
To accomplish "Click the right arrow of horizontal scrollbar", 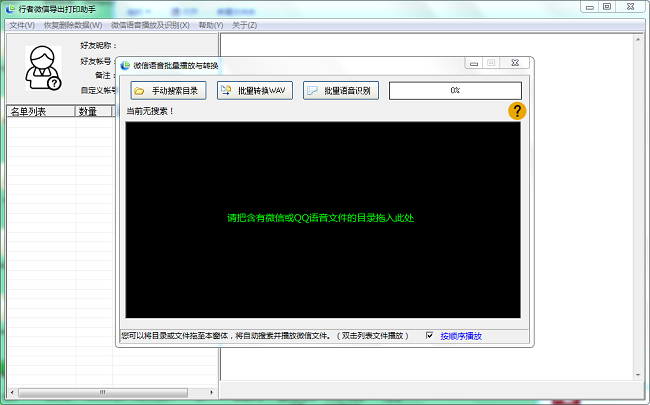I will pyautogui.click(x=211, y=392).
